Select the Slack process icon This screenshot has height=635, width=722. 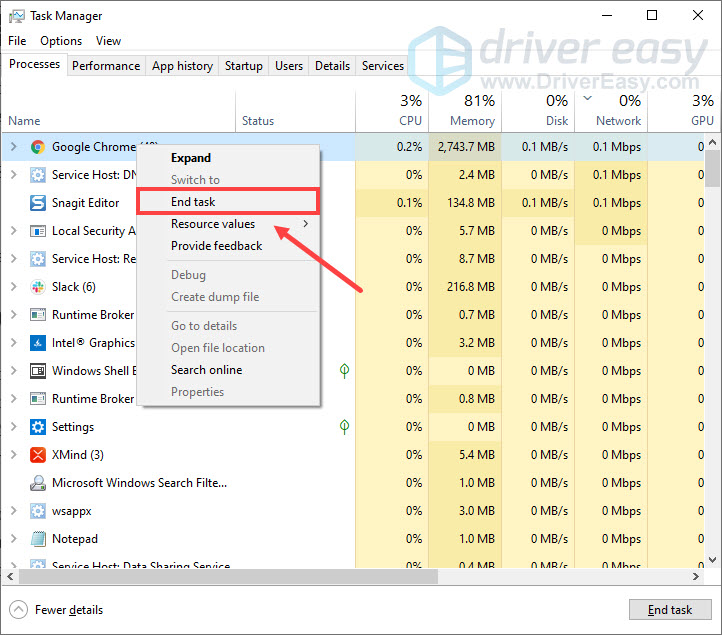tap(37, 287)
